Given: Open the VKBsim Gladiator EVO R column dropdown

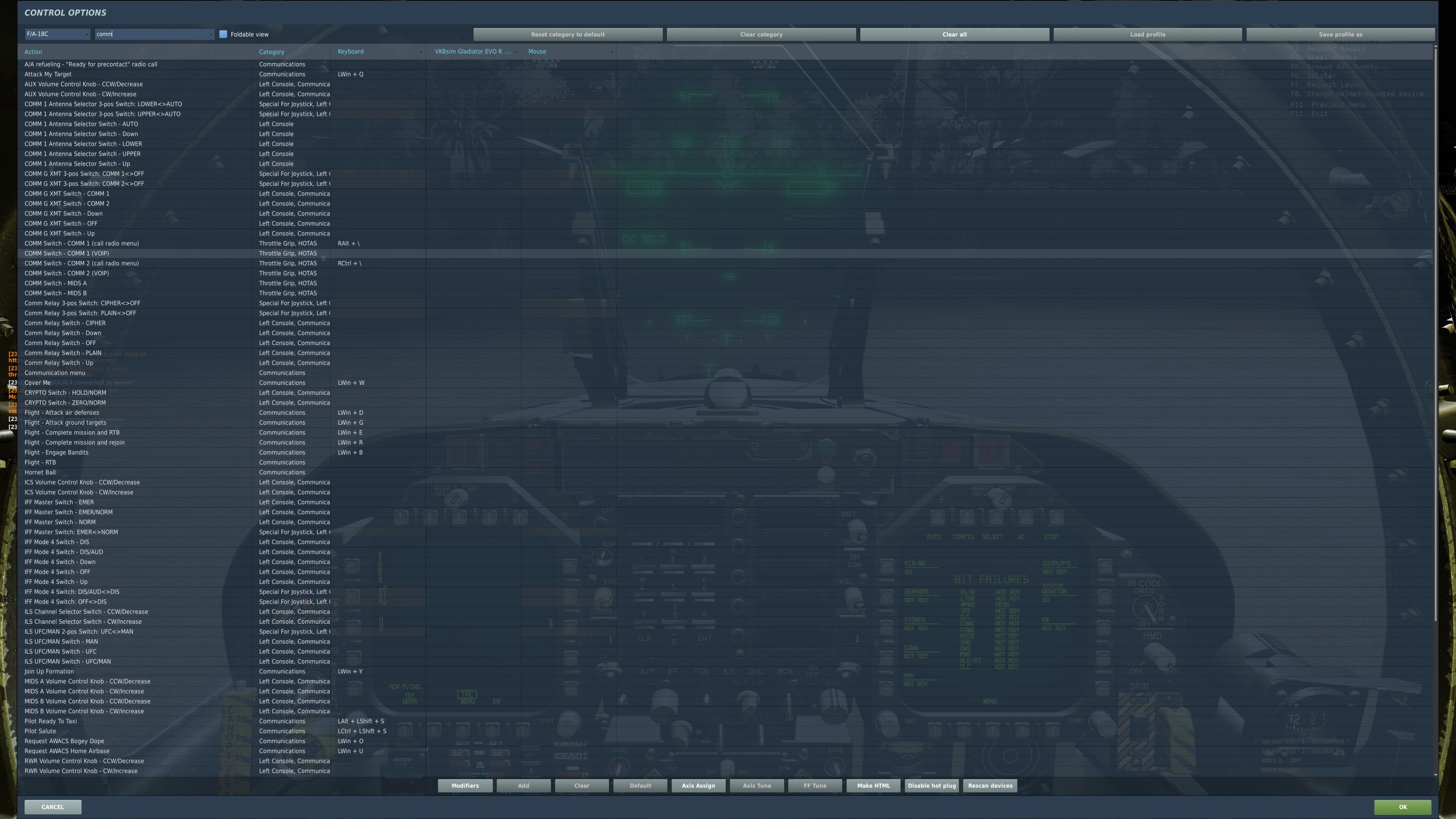Looking at the screenshot, I should tap(516, 52).
